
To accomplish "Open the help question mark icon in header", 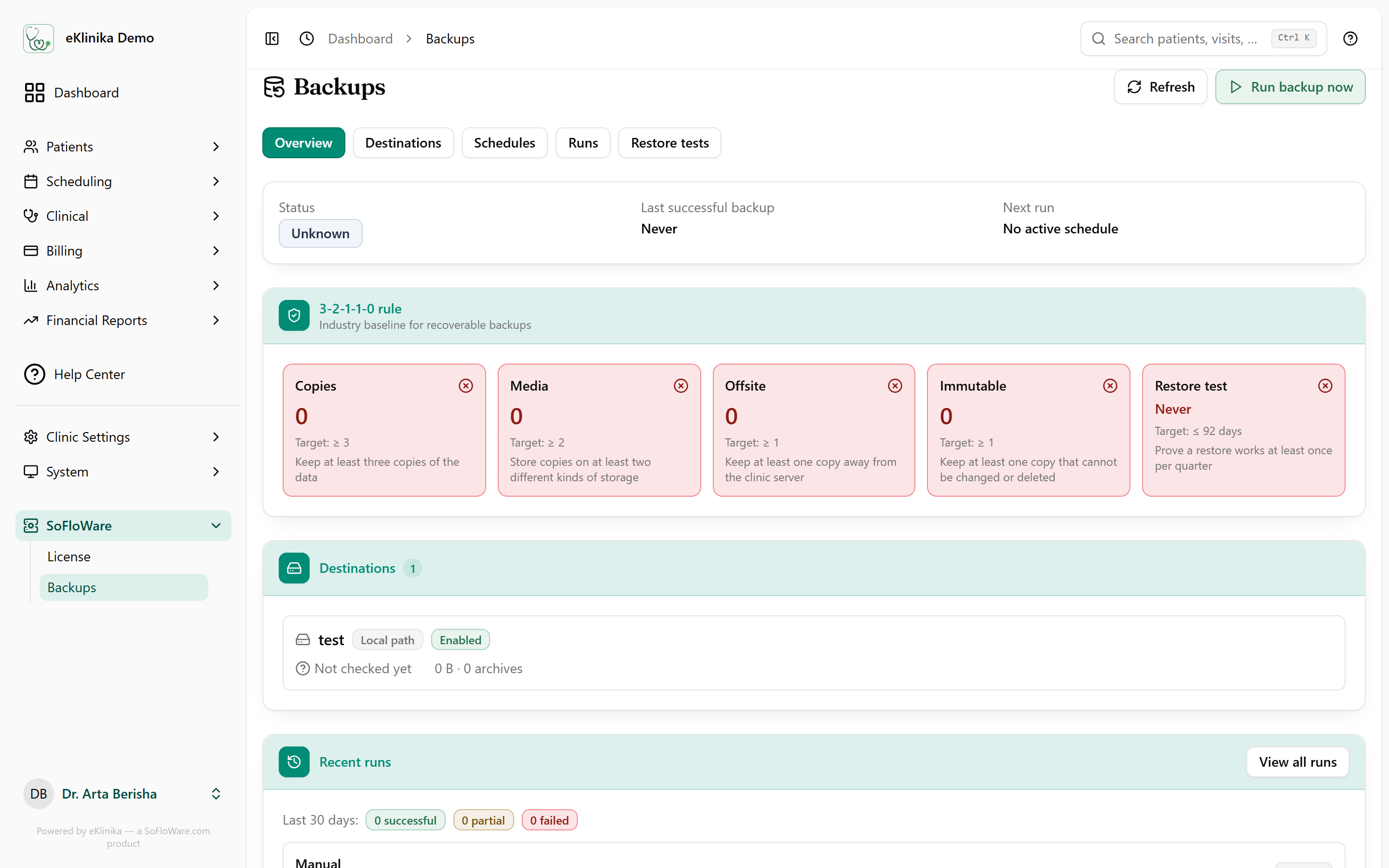I will 1350,39.
